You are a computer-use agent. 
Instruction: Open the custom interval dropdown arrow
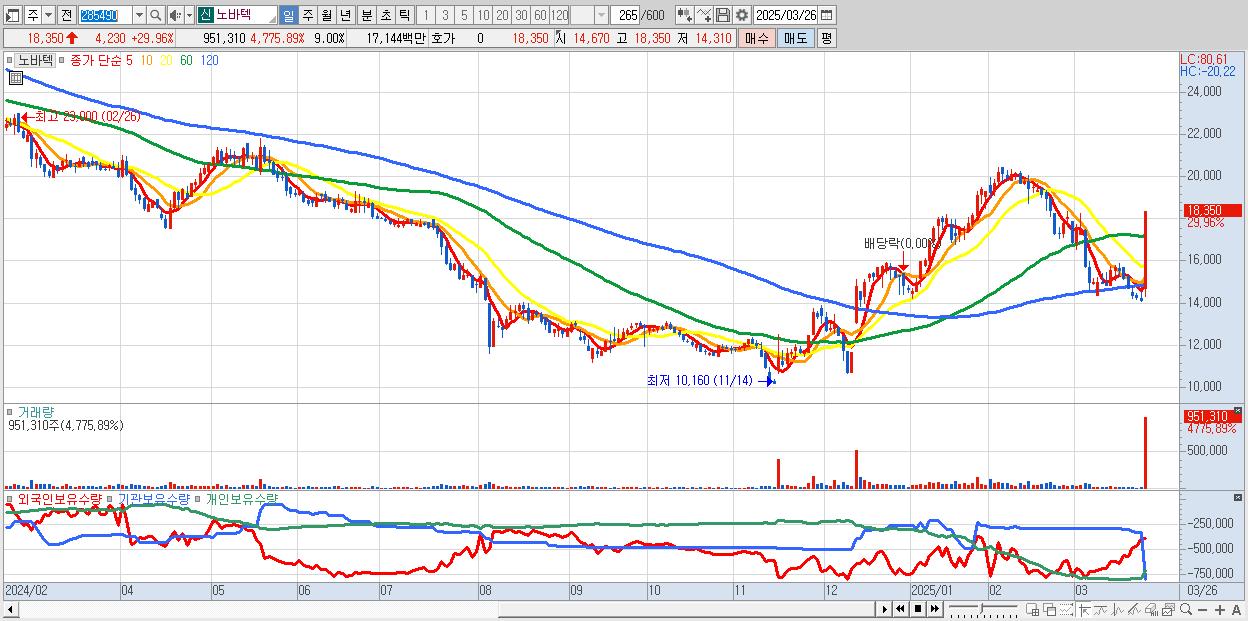pyautogui.click(x=601, y=15)
